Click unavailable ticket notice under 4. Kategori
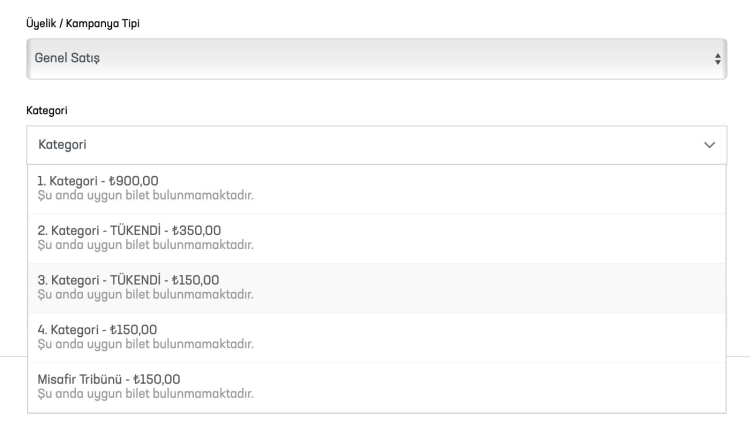750x439 pixels. (145, 344)
